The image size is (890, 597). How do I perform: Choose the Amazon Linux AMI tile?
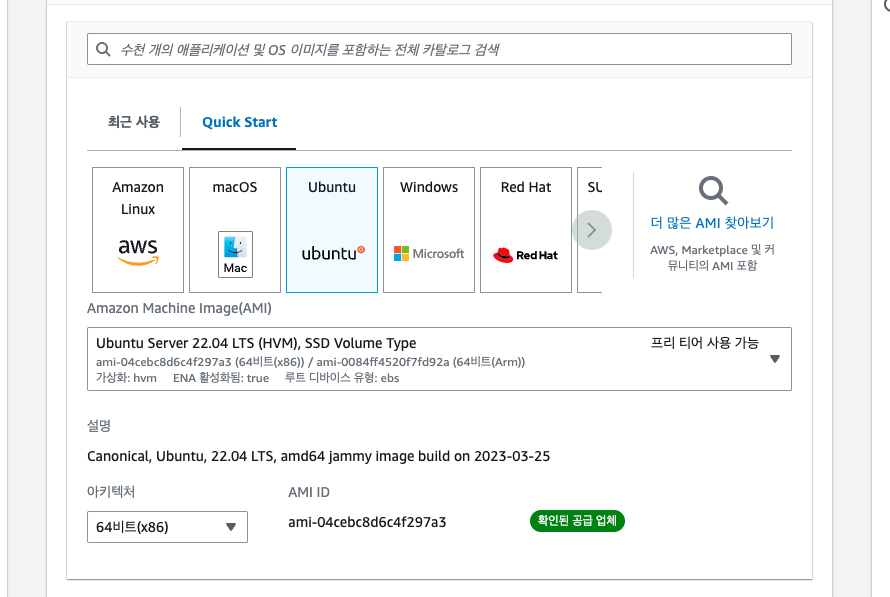tap(138, 230)
